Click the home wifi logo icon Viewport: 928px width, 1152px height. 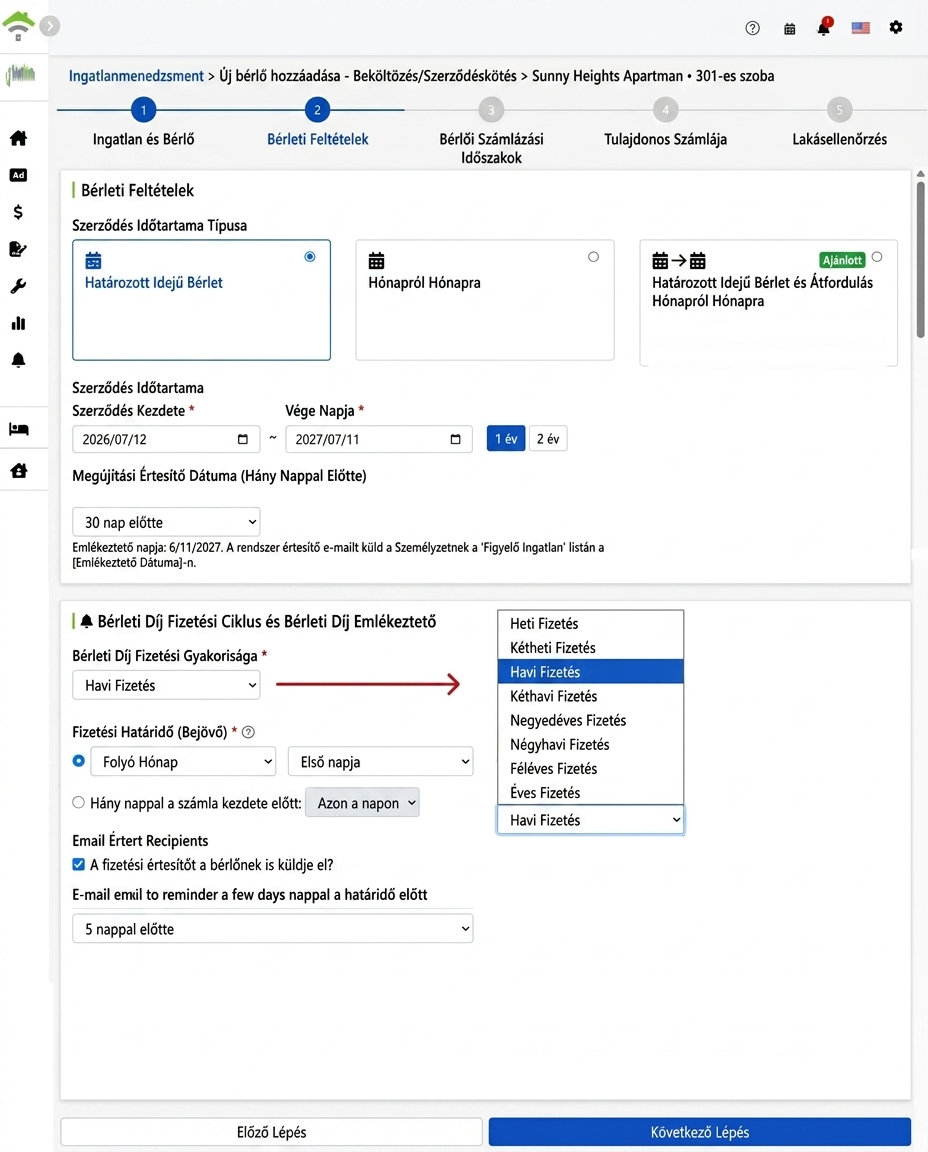tap(18, 26)
